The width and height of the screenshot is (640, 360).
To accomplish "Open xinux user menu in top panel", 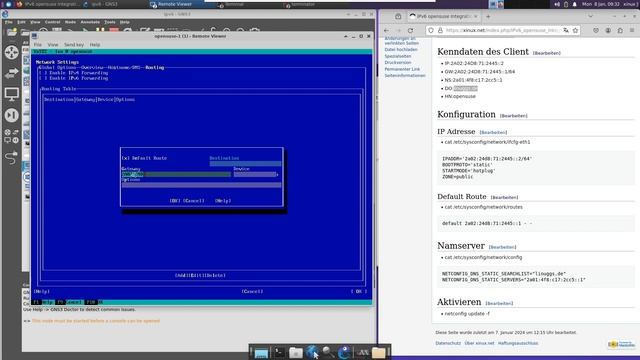I will click(629, 4).
